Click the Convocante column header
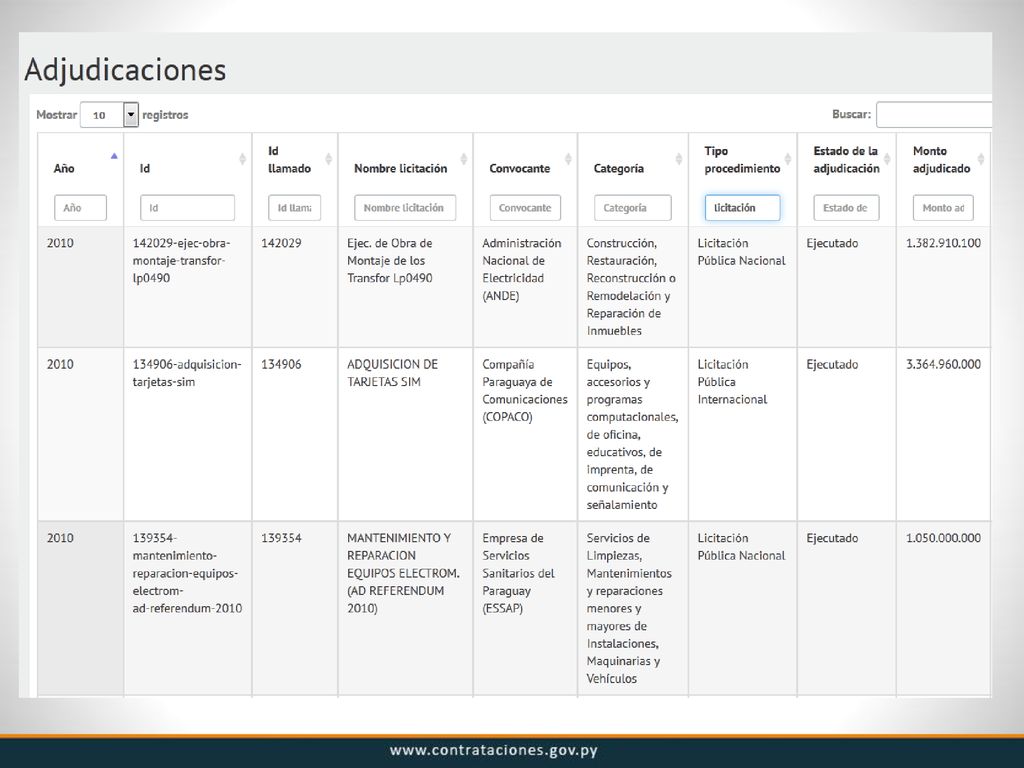Screen dimensions: 1024x768 tap(520, 168)
